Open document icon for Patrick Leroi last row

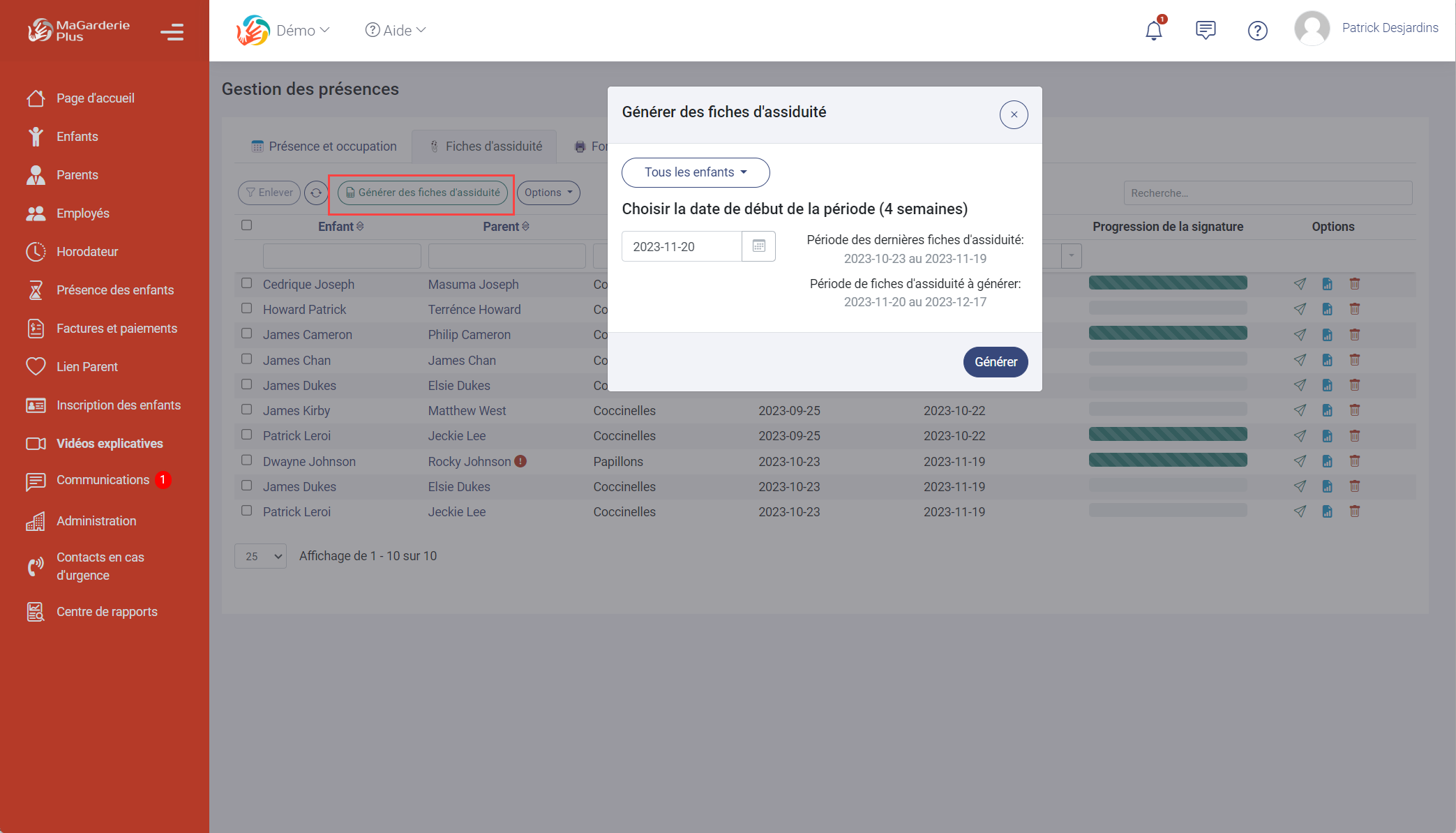pos(1327,511)
